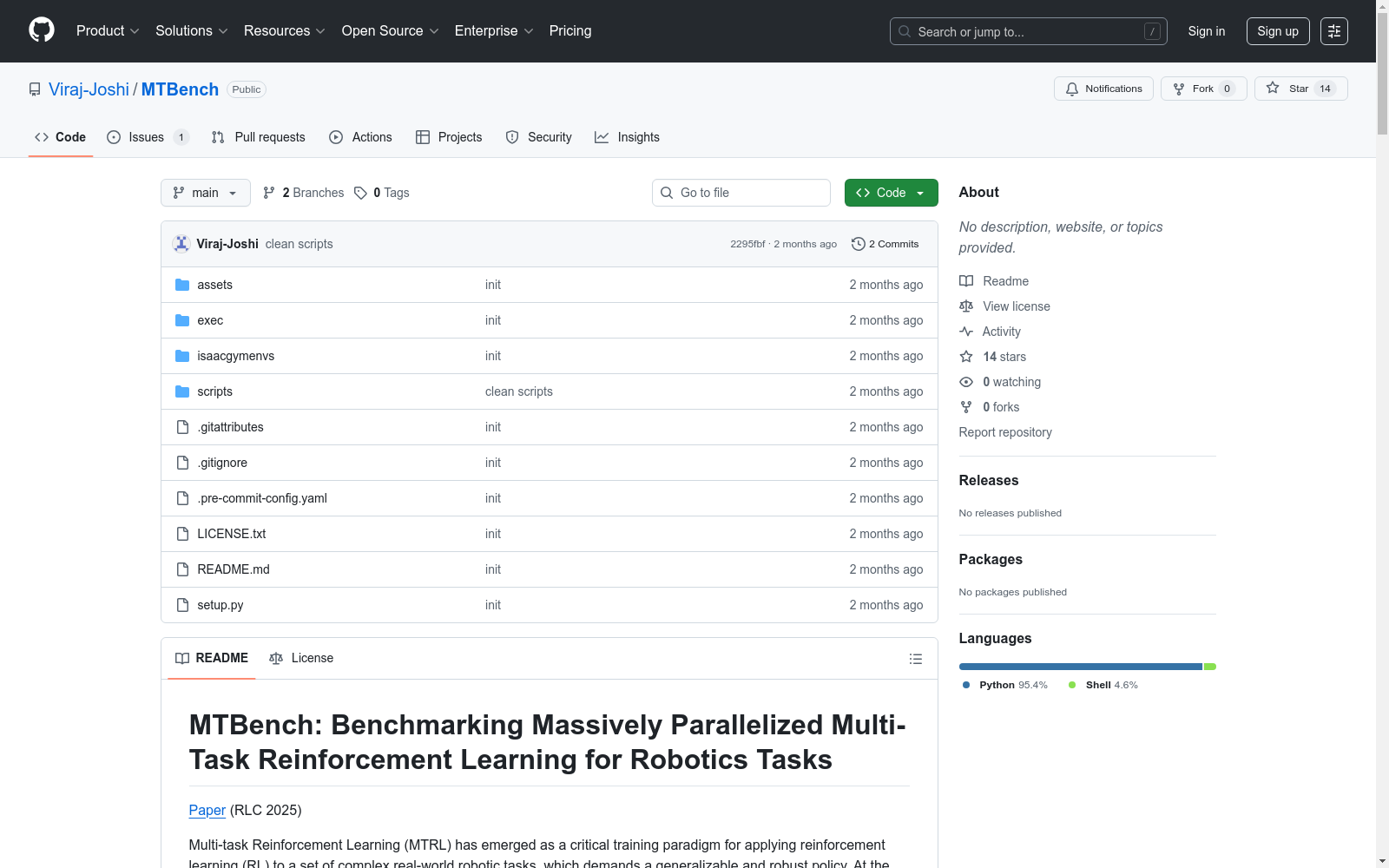This screenshot has height=868, width=1389.
Task: Open the 'clean scripts' commit message in header
Action: [x=300, y=244]
